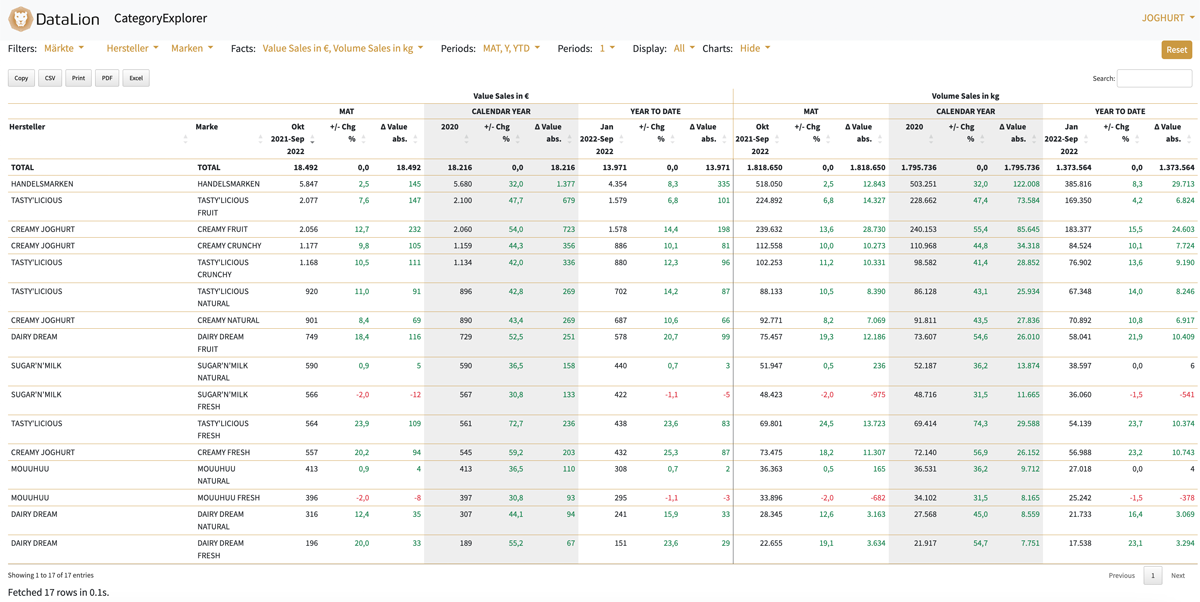Sort the Marke column using its sort arrows
The height and width of the screenshot is (602, 1200).
point(260,141)
